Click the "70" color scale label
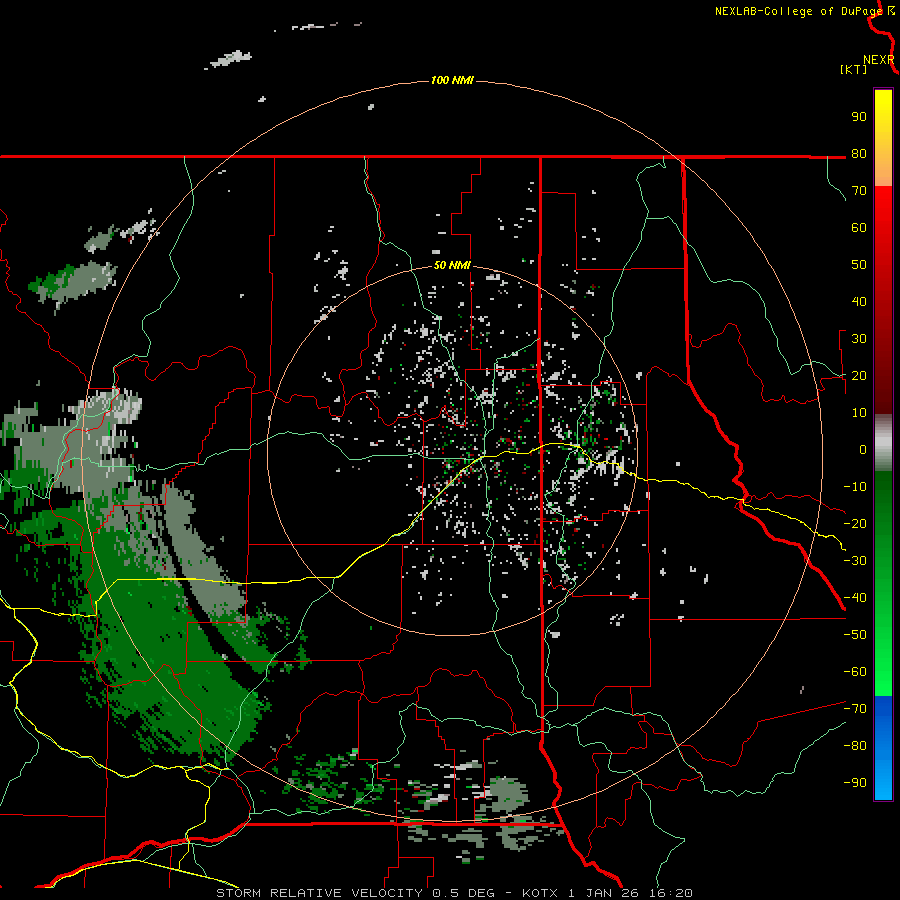900x900 pixels. coord(859,191)
